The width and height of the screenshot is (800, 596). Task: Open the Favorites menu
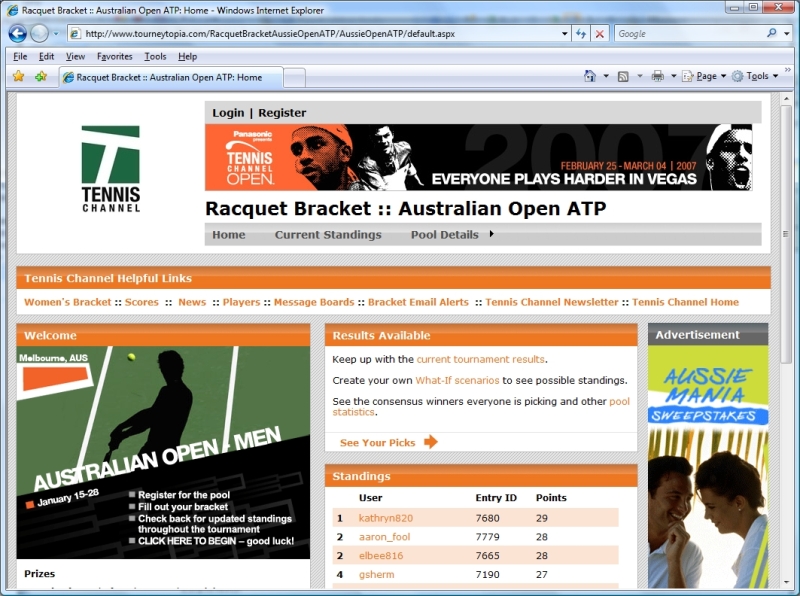point(114,56)
